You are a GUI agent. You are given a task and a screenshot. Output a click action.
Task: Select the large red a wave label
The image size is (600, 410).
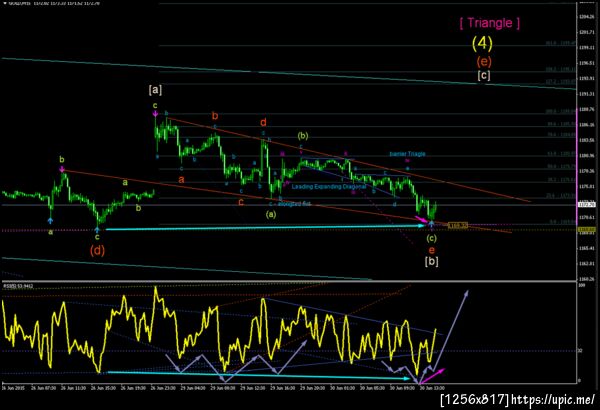coord(181,179)
